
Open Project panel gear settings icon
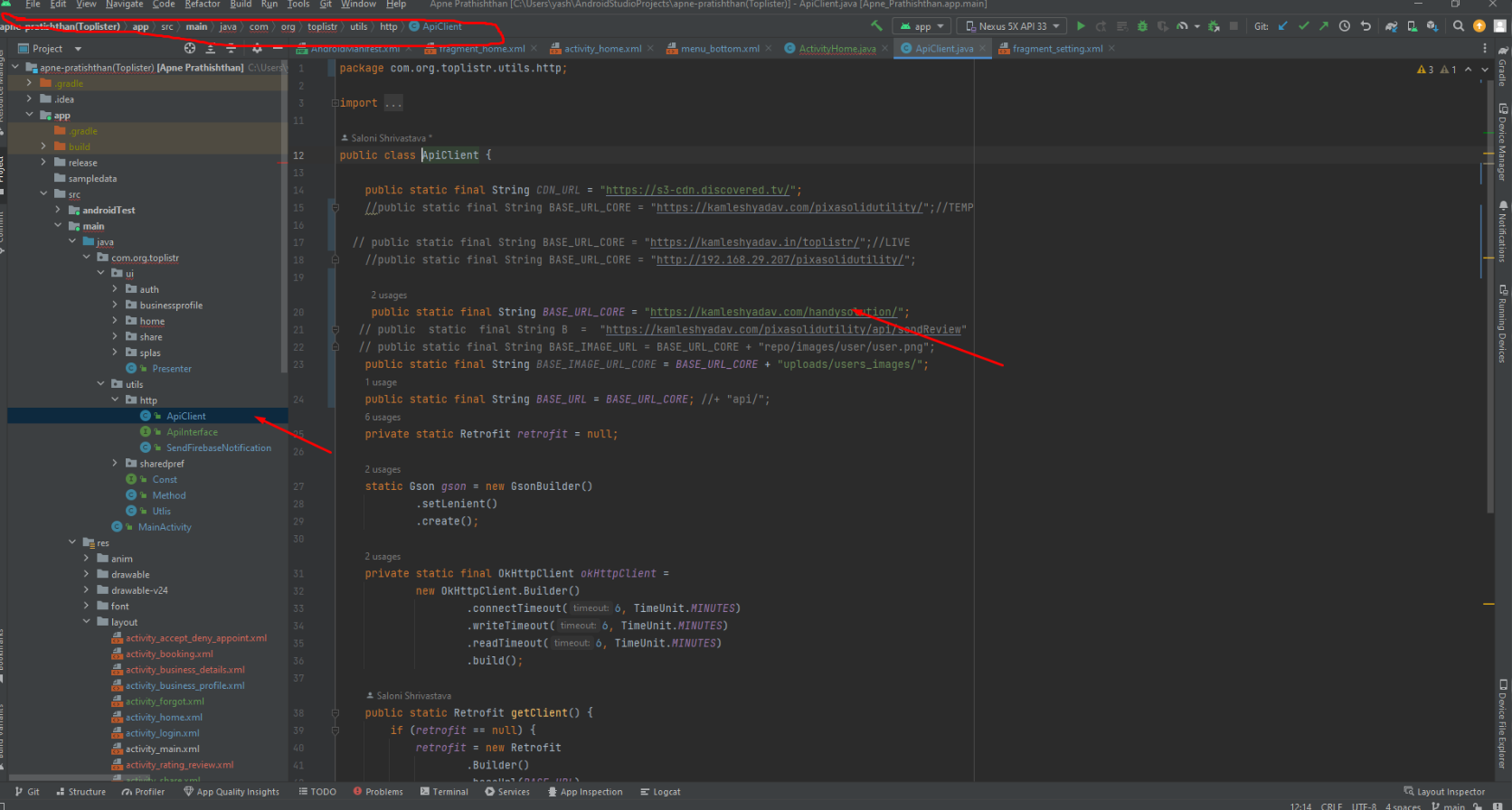tap(257, 49)
